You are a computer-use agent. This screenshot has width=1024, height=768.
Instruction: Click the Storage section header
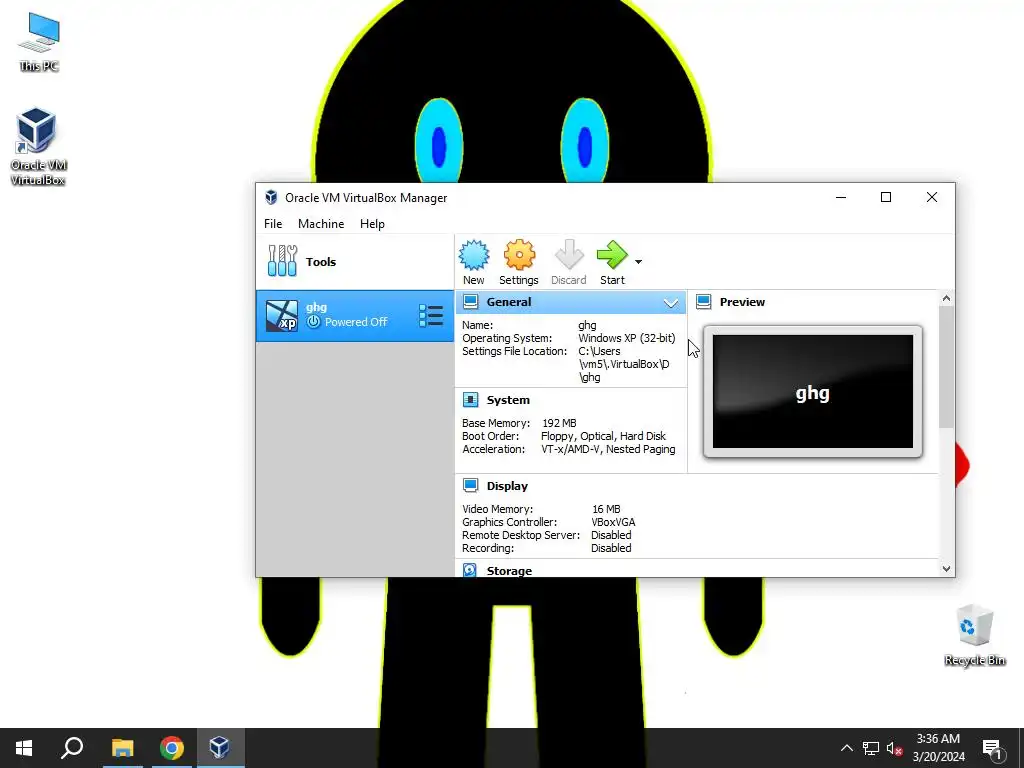click(509, 571)
